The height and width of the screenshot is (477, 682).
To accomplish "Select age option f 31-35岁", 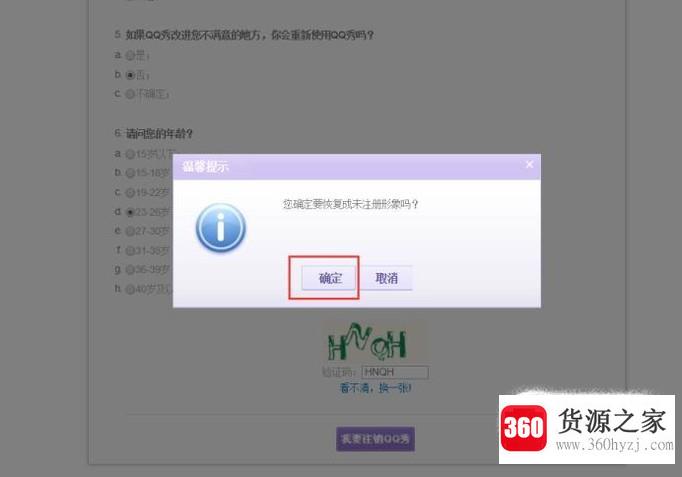I will coord(130,251).
